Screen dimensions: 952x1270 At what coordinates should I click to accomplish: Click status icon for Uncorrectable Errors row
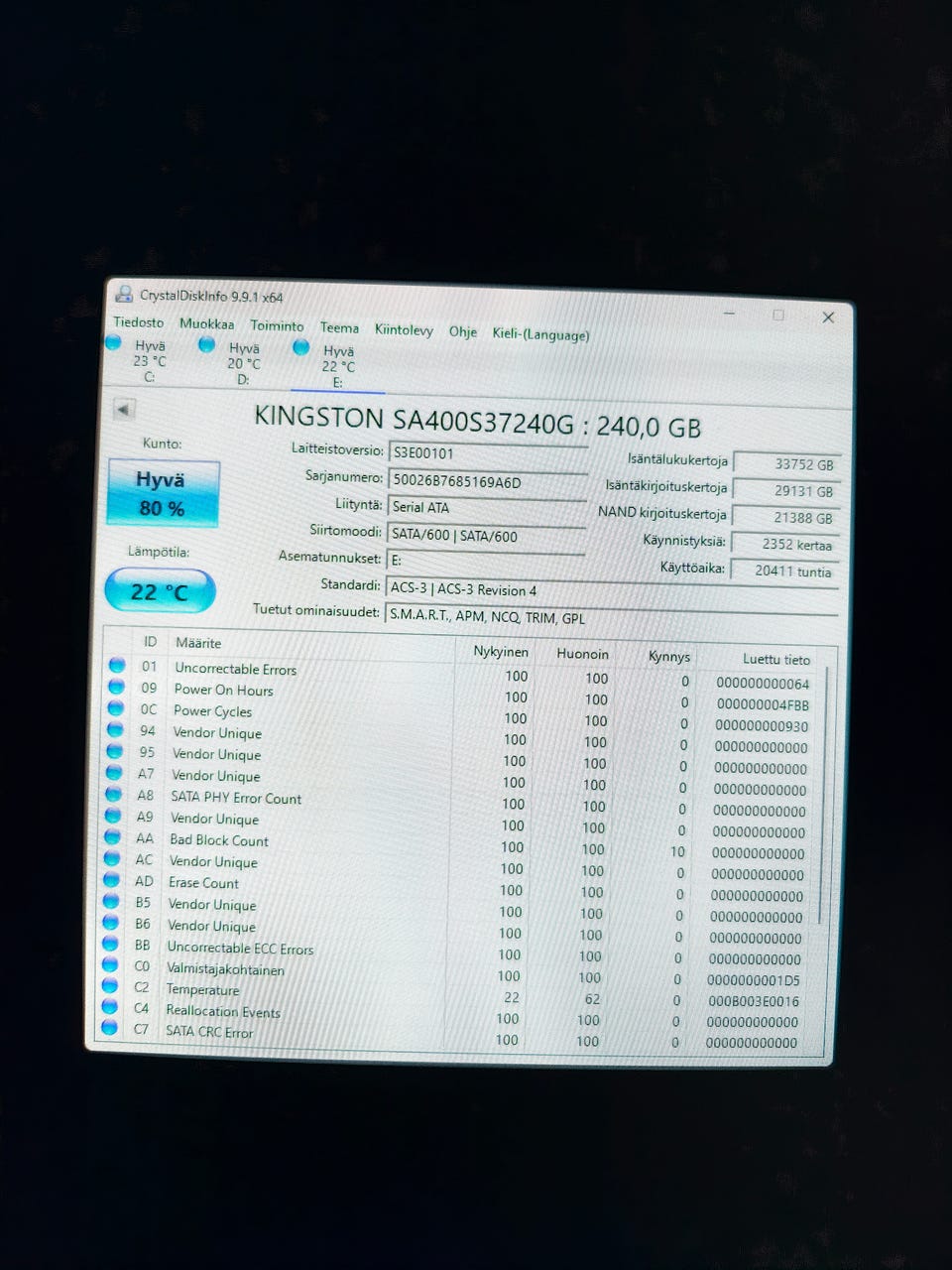click(x=118, y=666)
